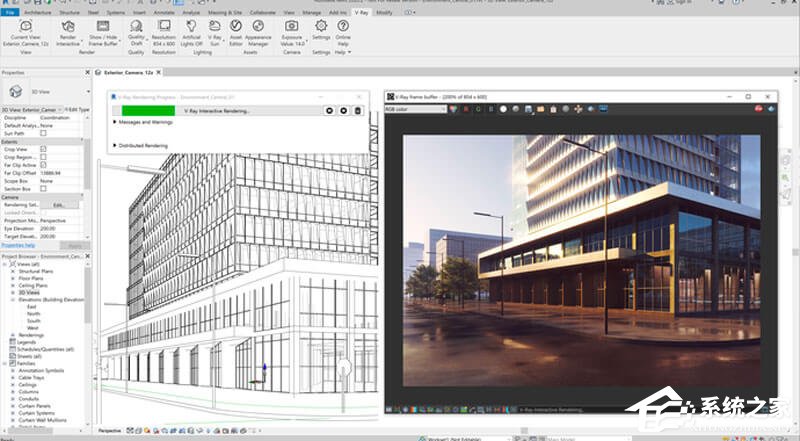Click the V-Ray Settings gear icon
This screenshot has width=800, height=441.
pos(321,26)
